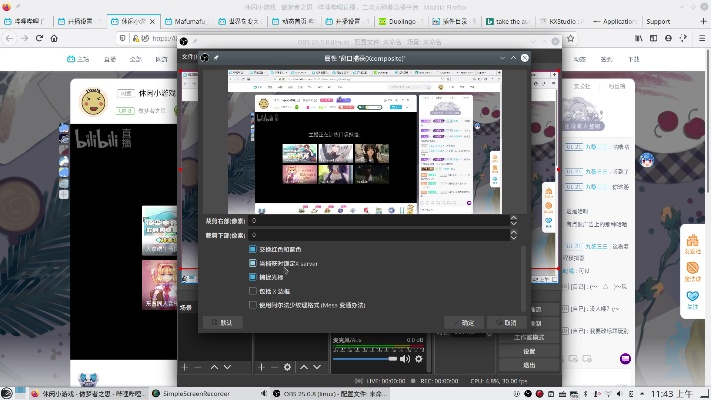
Task: Open microphone audio settings gear icon
Action: [x=419, y=358]
